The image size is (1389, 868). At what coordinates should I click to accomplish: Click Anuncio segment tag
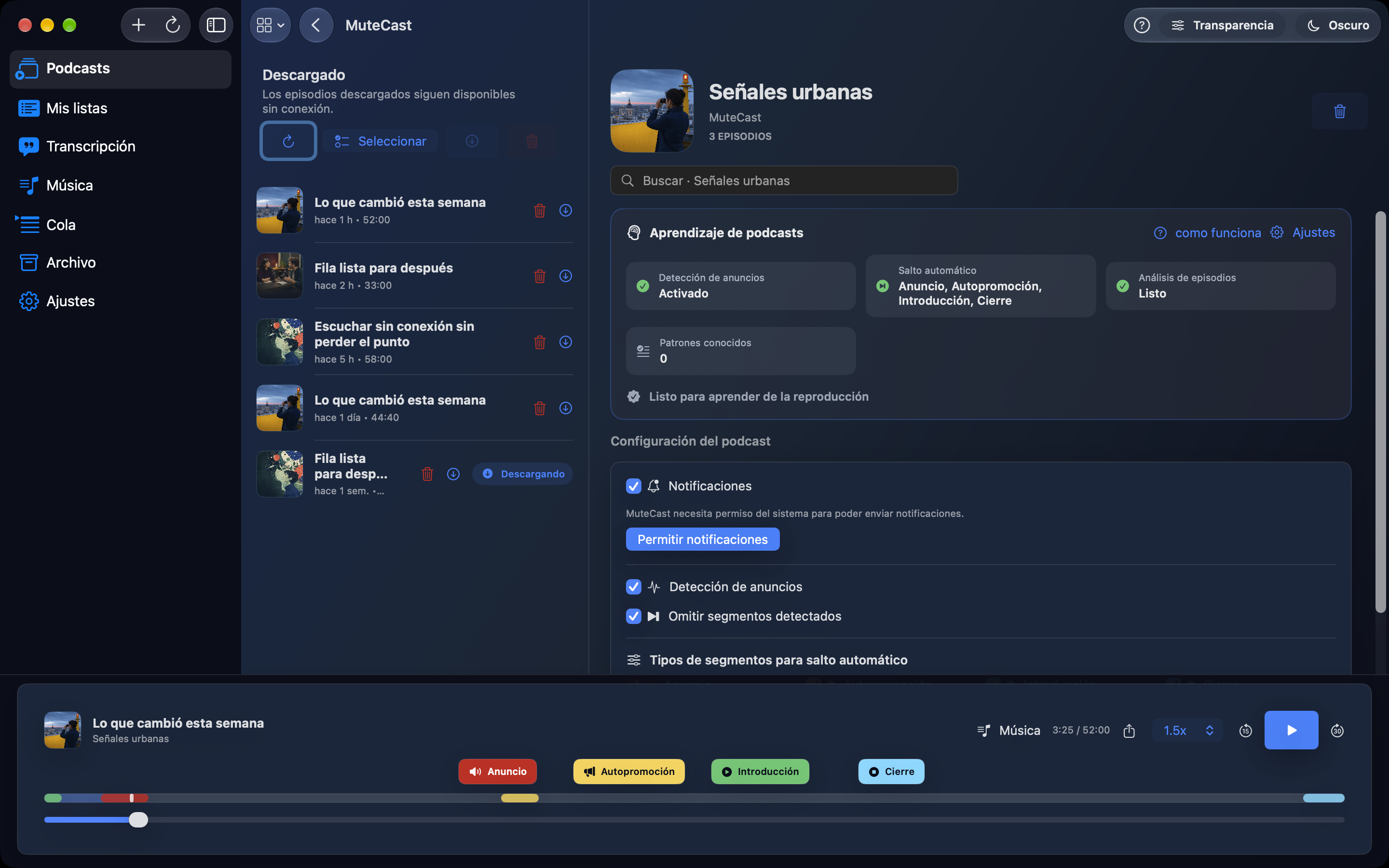point(497,772)
